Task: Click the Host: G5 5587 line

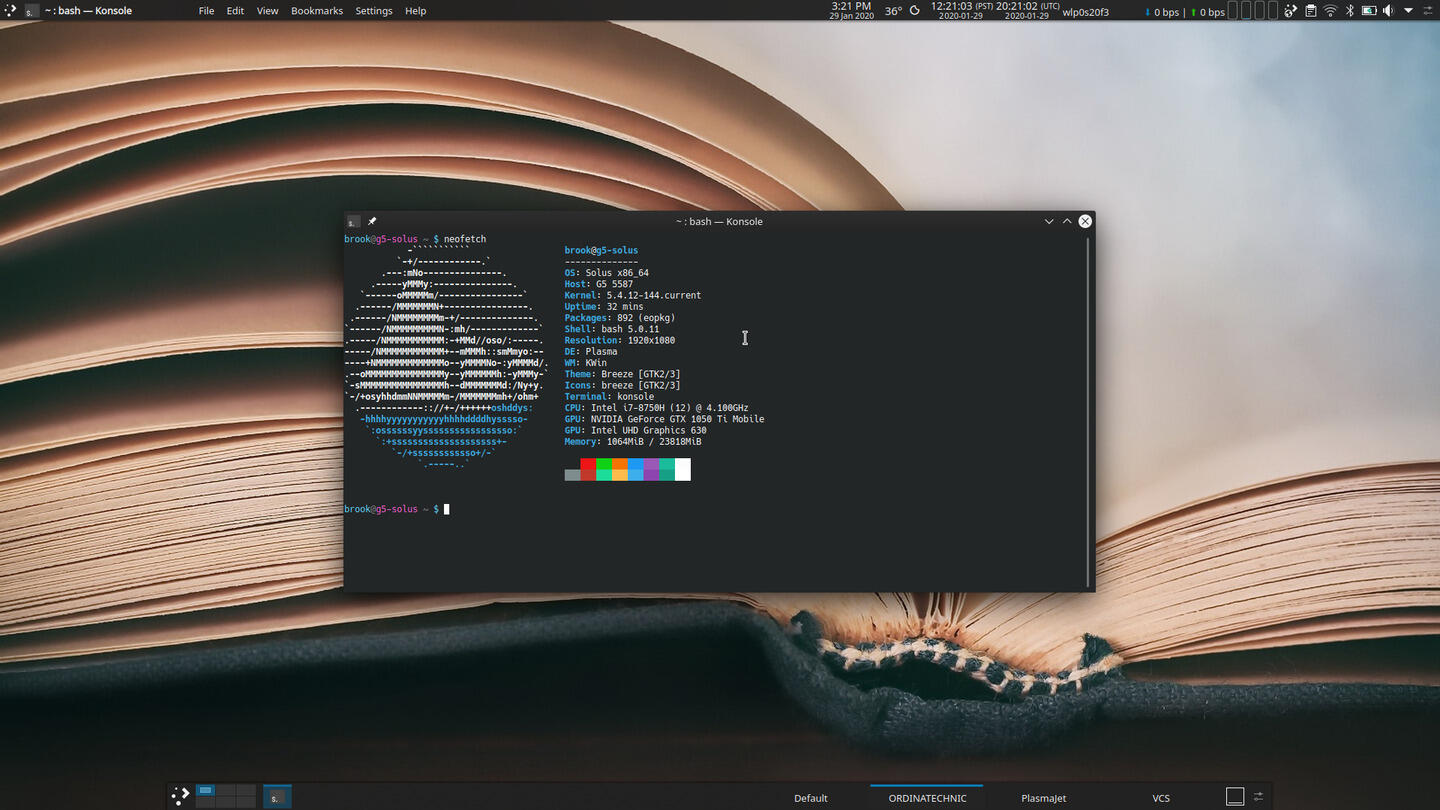Action: click(x=599, y=284)
